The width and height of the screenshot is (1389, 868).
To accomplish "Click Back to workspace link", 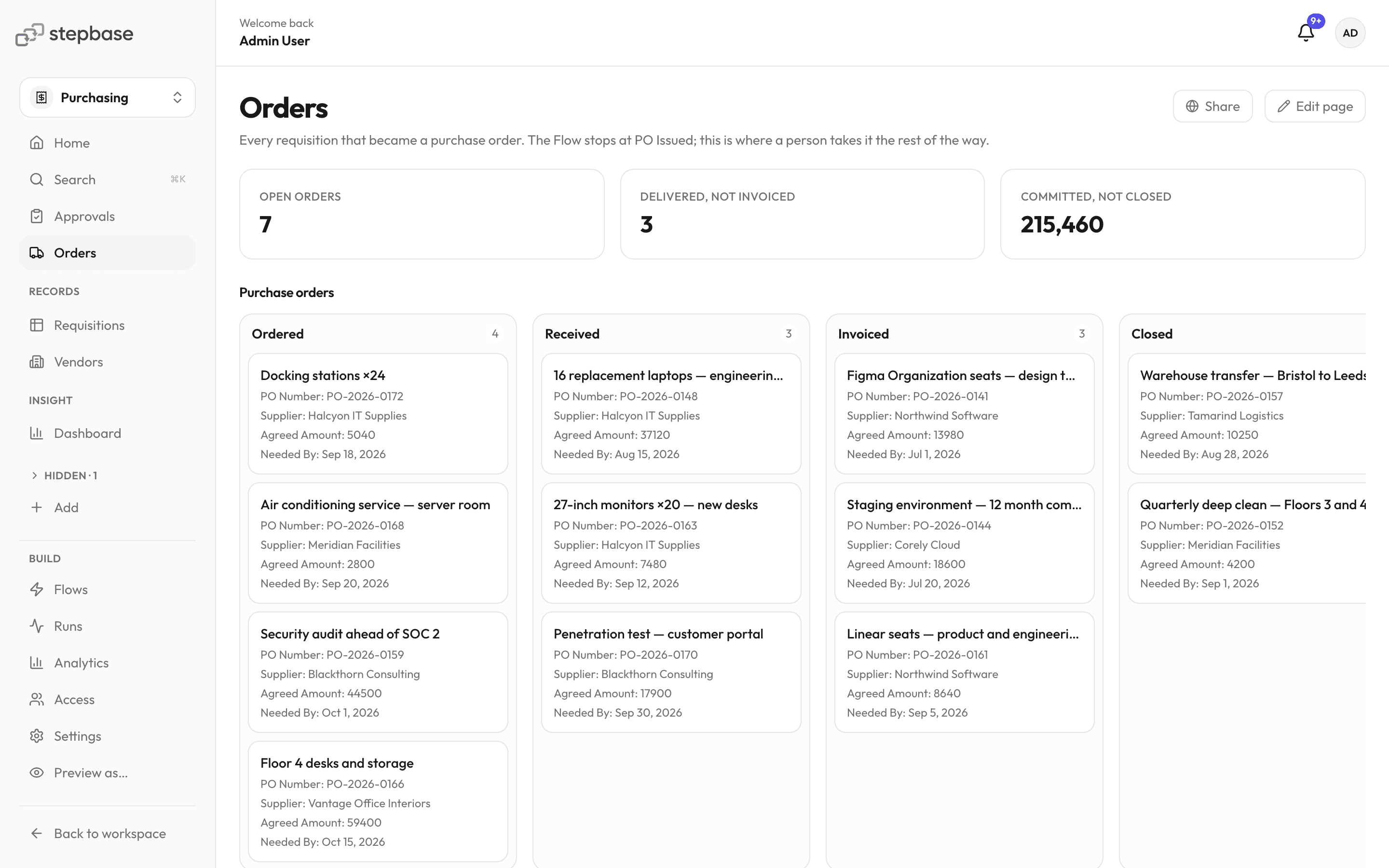I will pos(108,833).
